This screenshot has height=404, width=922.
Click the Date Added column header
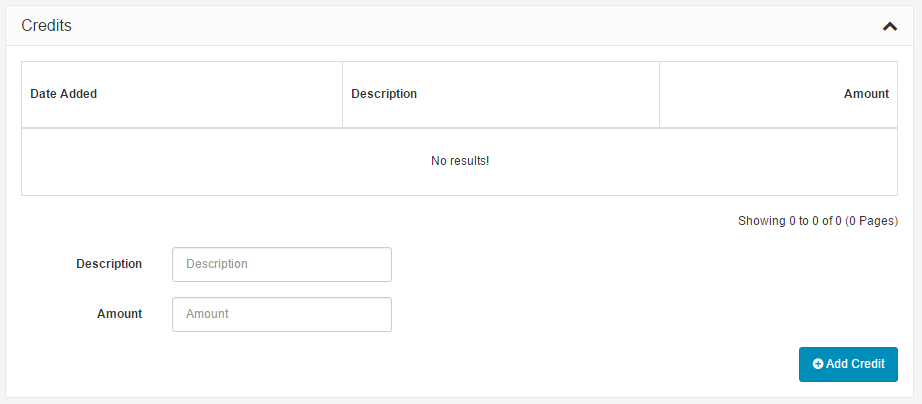click(x=63, y=94)
